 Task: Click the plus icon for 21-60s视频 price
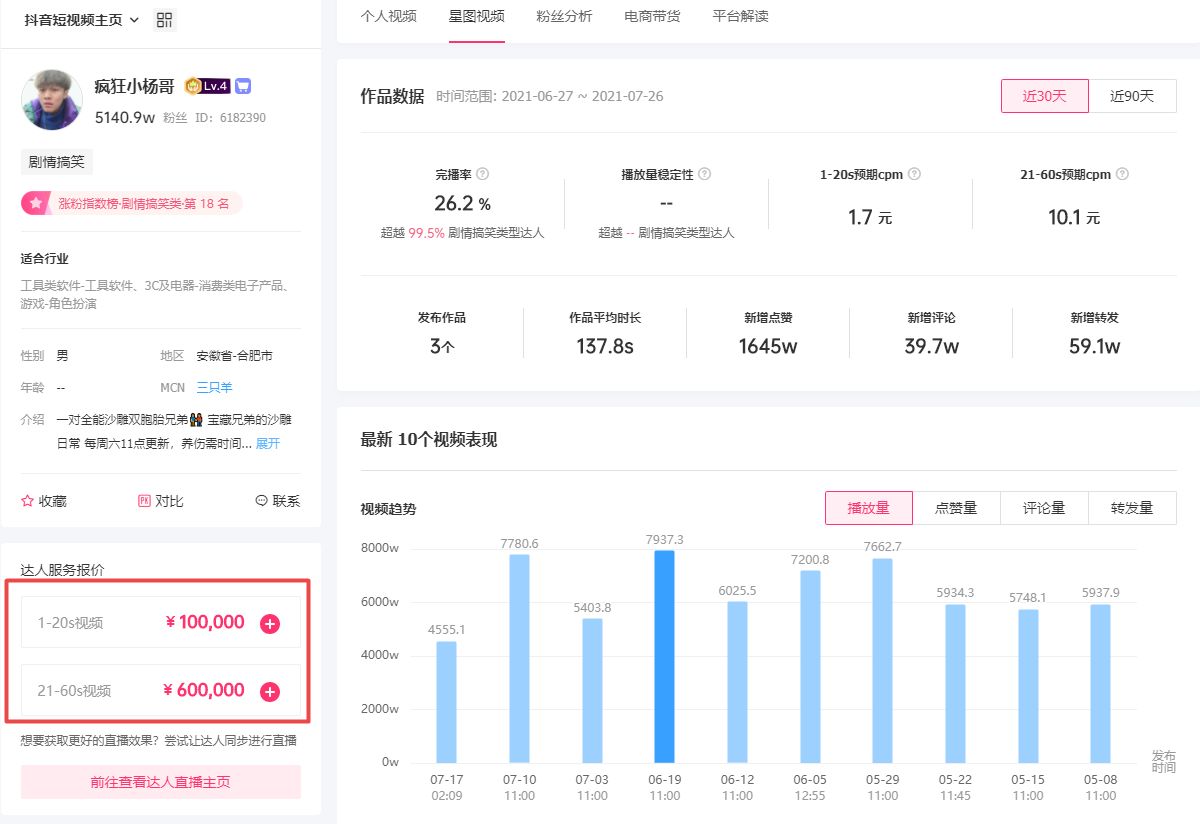click(270, 692)
